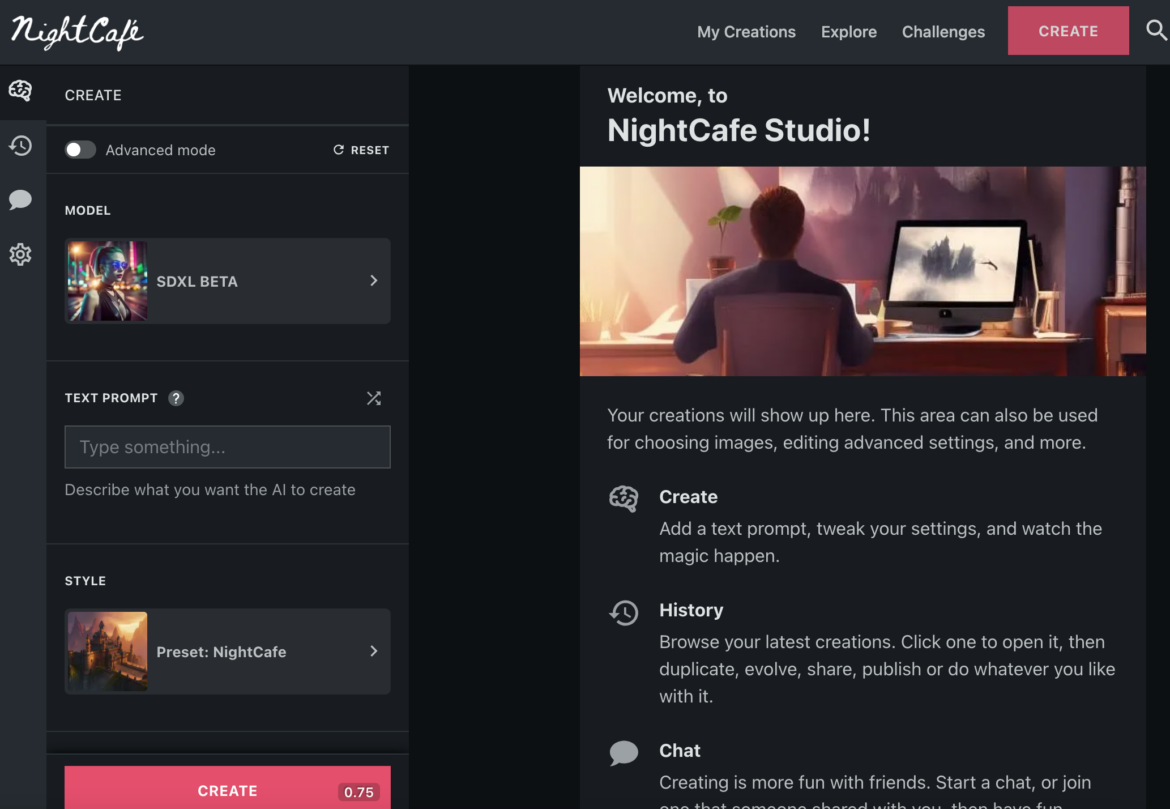Click the Chat bubble icon in welcome panel
This screenshot has width=1170, height=809.
624,753
